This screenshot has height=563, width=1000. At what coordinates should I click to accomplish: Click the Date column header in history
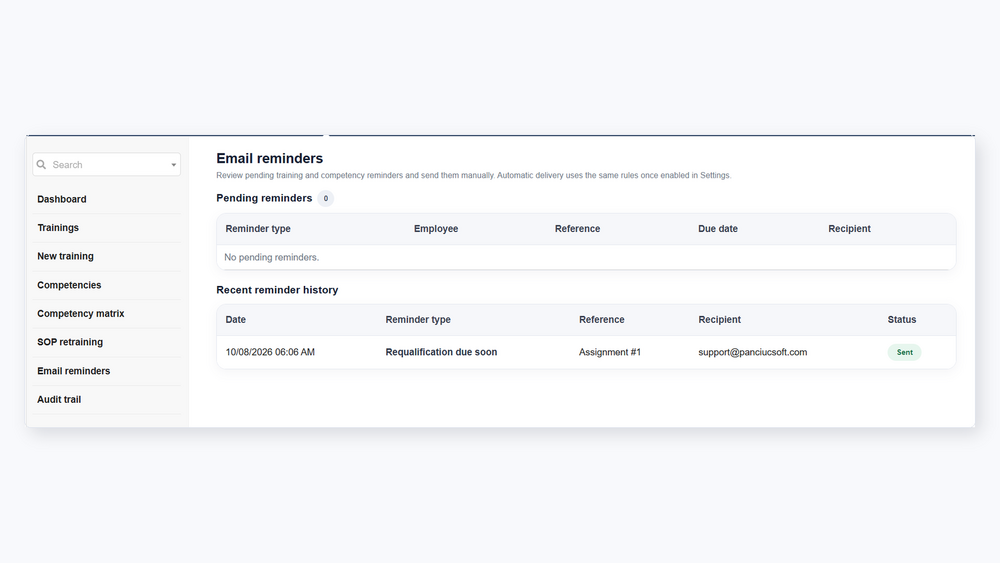235,319
